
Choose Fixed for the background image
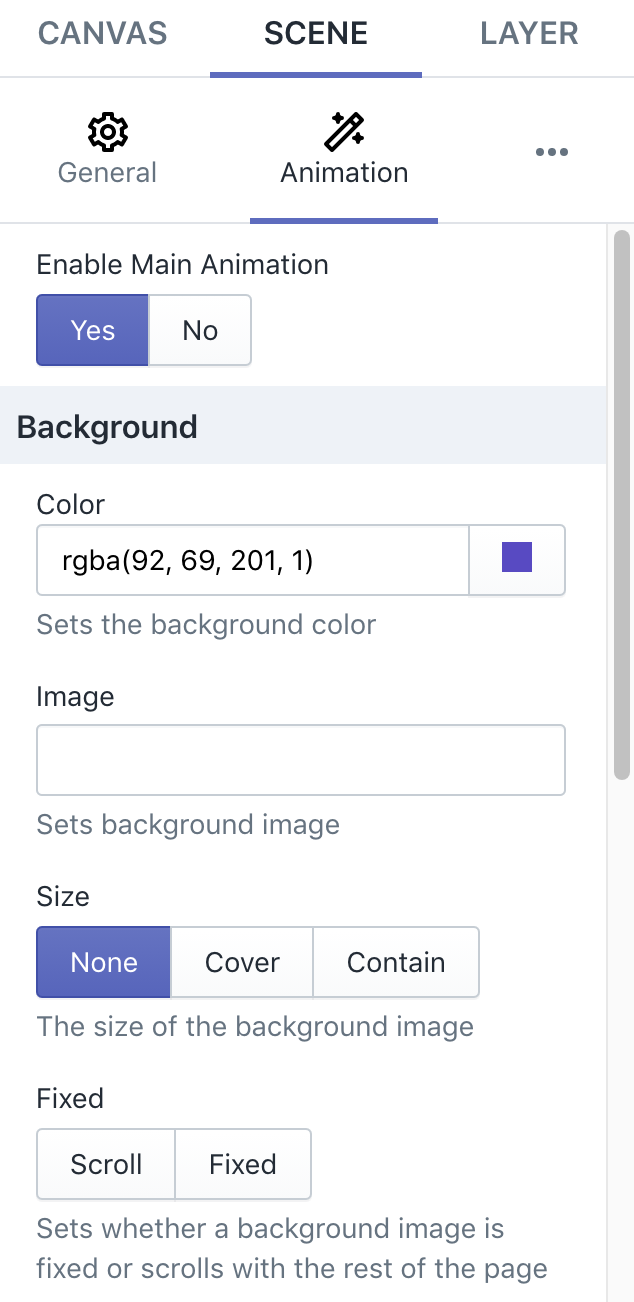pyautogui.click(x=243, y=1164)
